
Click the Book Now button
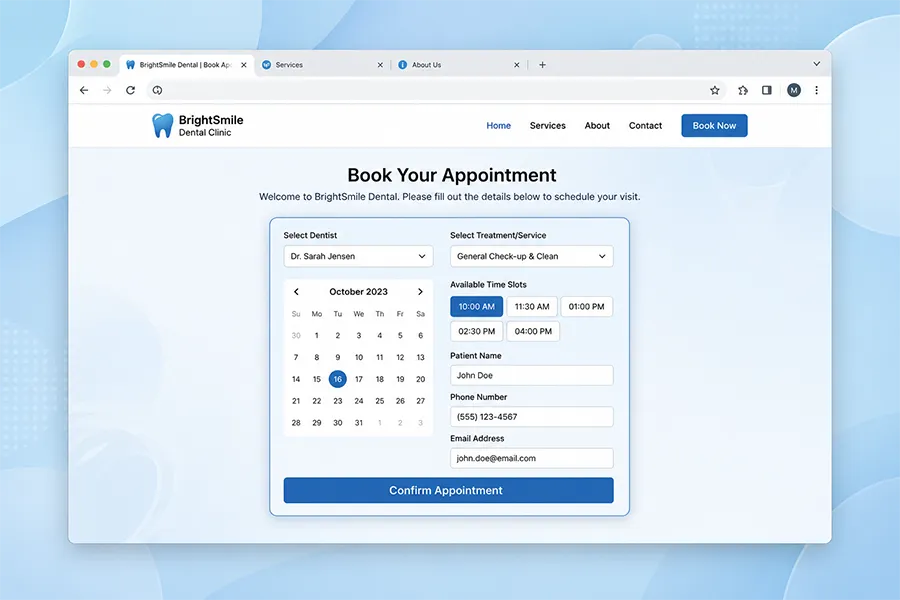[x=714, y=126]
